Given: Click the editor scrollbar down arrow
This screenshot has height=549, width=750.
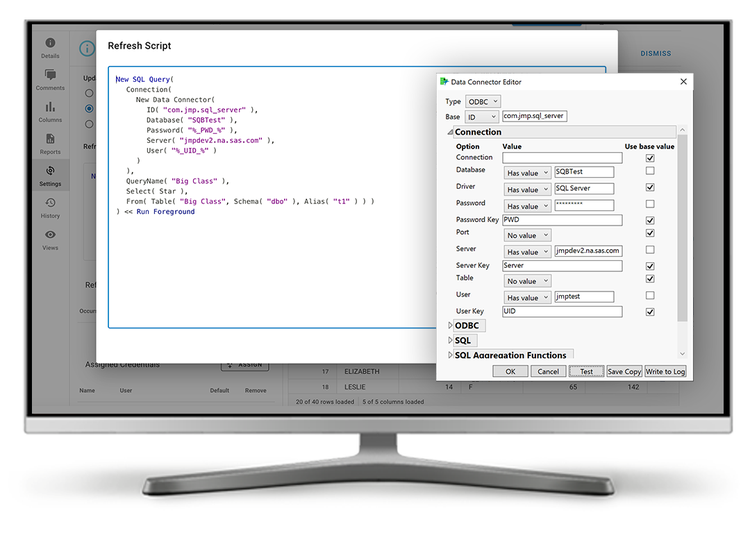Looking at the screenshot, I should (683, 354).
